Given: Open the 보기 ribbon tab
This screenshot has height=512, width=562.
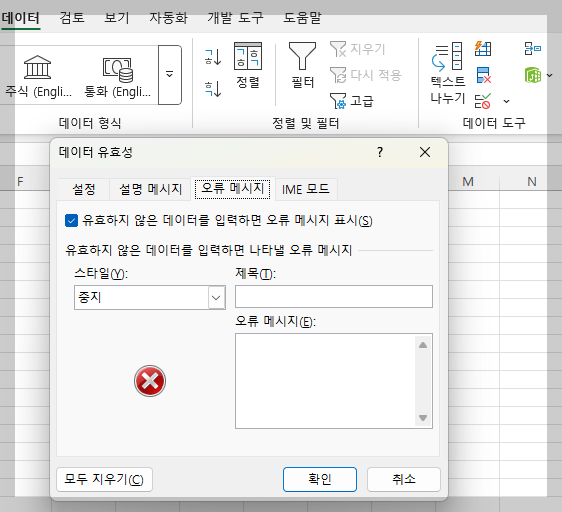Looking at the screenshot, I should (116, 18).
